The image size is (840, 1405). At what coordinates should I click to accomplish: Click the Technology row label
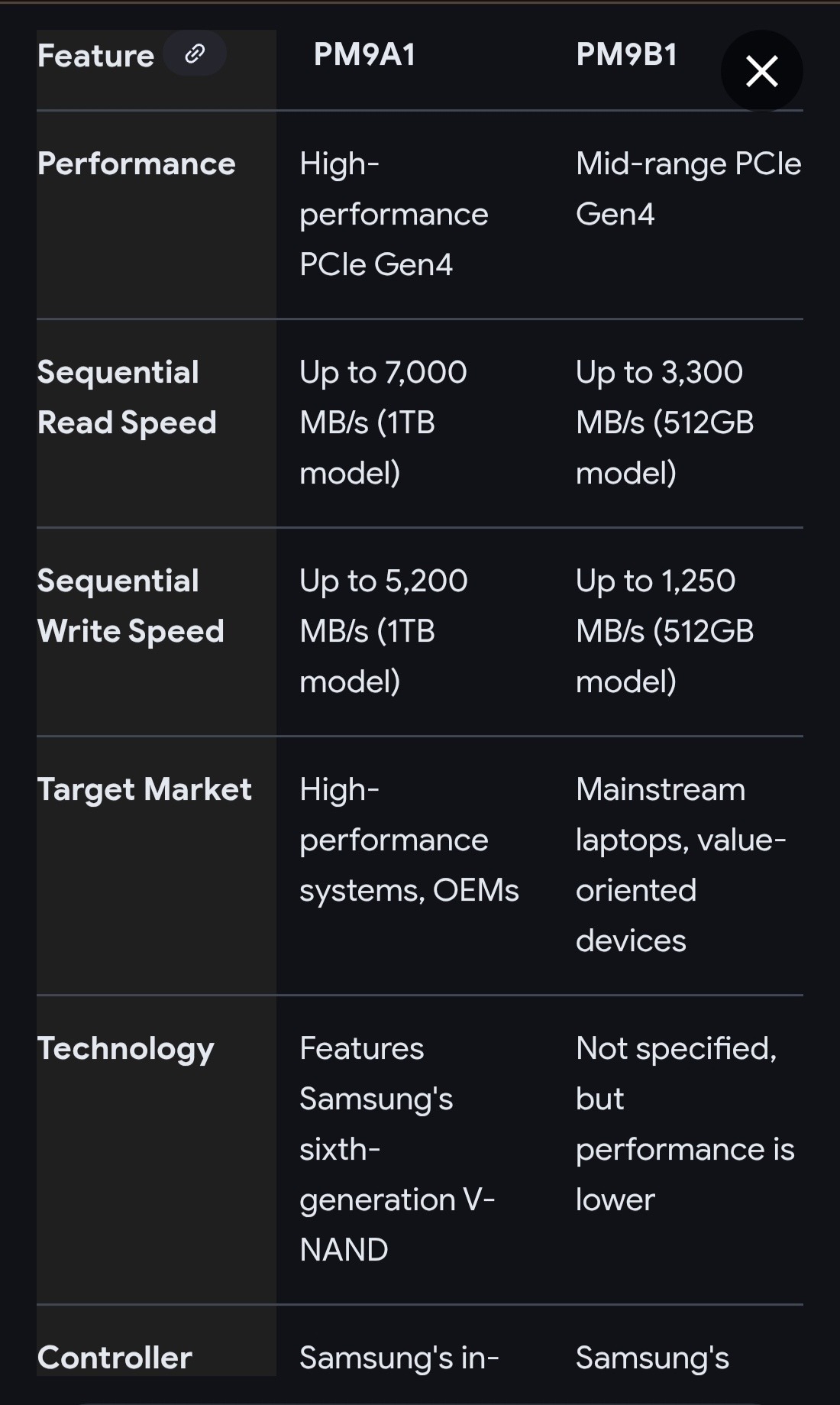126,1048
